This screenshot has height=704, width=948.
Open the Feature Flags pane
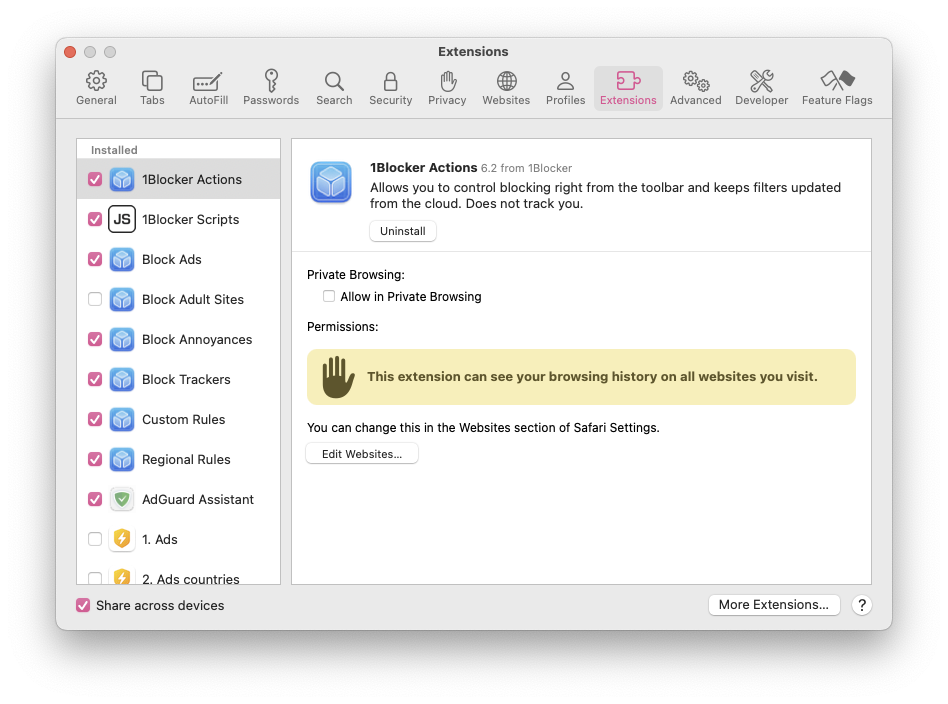(837, 87)
